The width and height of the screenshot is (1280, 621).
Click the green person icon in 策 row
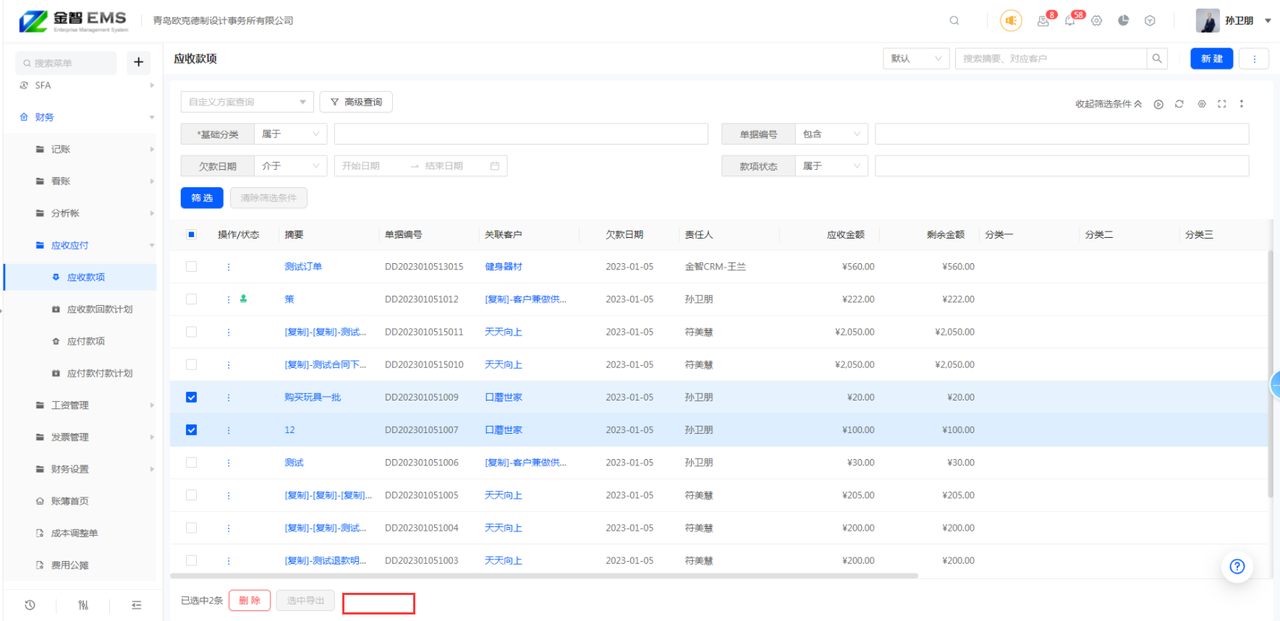[244, 299]
